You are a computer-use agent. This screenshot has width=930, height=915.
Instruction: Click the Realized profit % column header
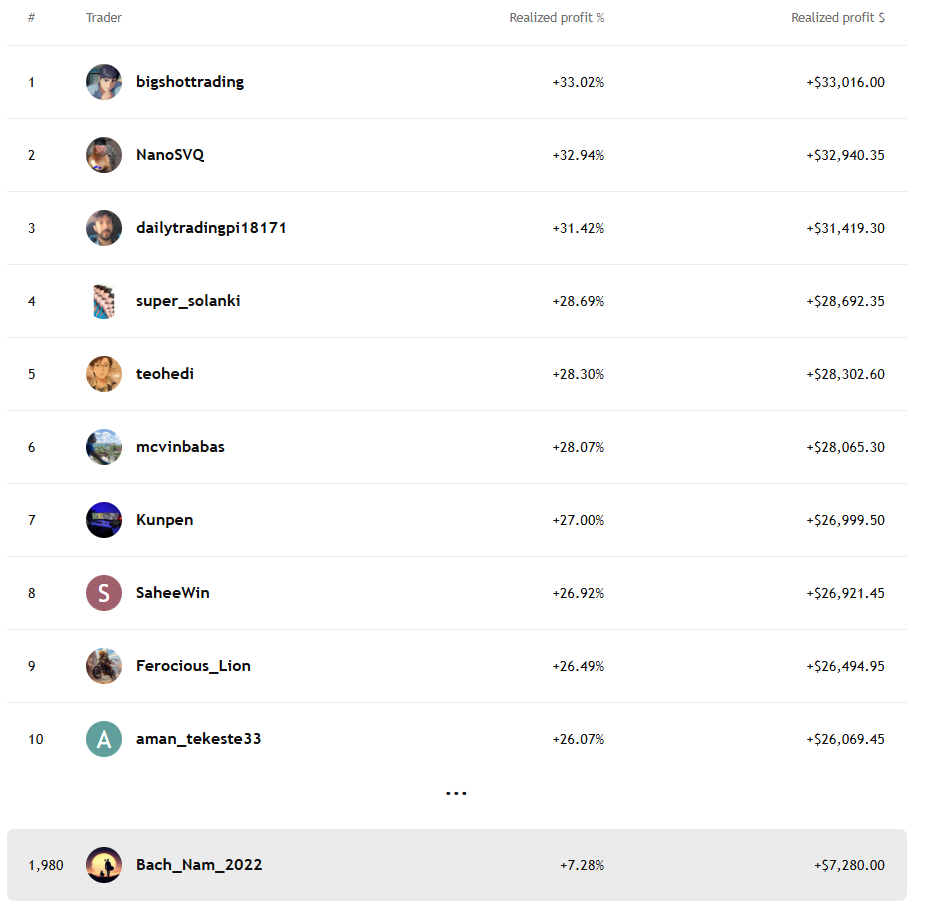[x=556, y=18]
